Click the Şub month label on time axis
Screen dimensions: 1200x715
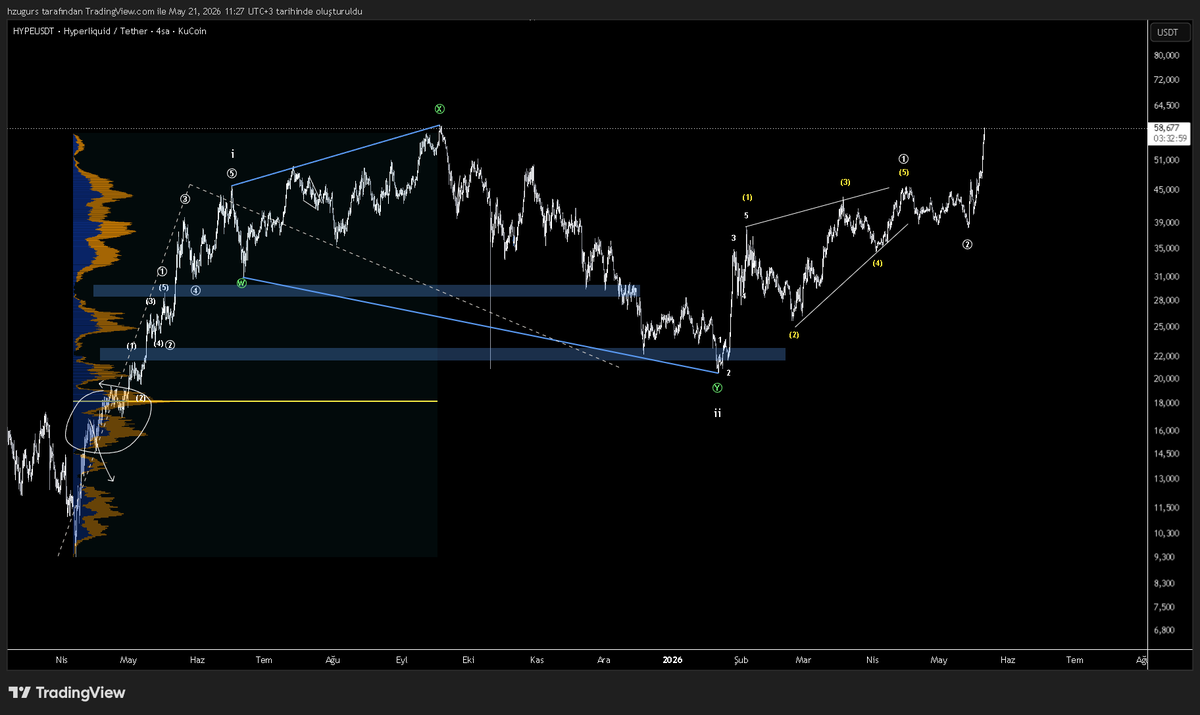[x=740, y=660]
